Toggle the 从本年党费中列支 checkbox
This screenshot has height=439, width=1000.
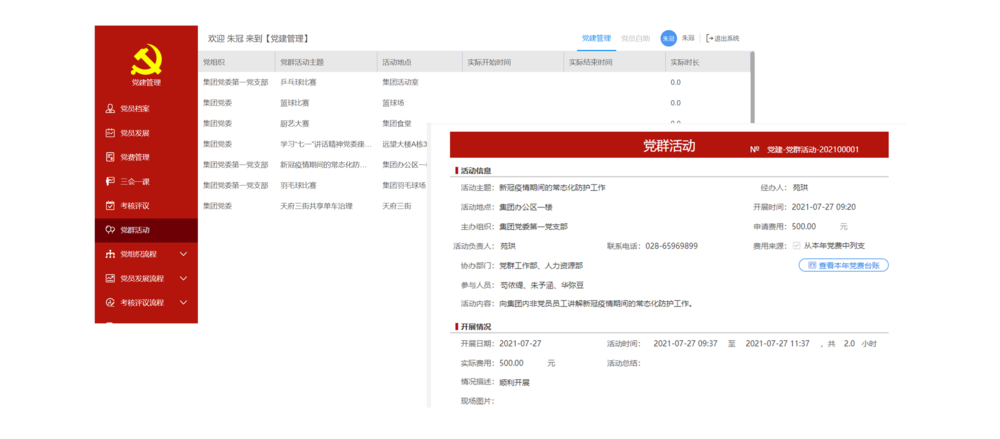point(796,245)
